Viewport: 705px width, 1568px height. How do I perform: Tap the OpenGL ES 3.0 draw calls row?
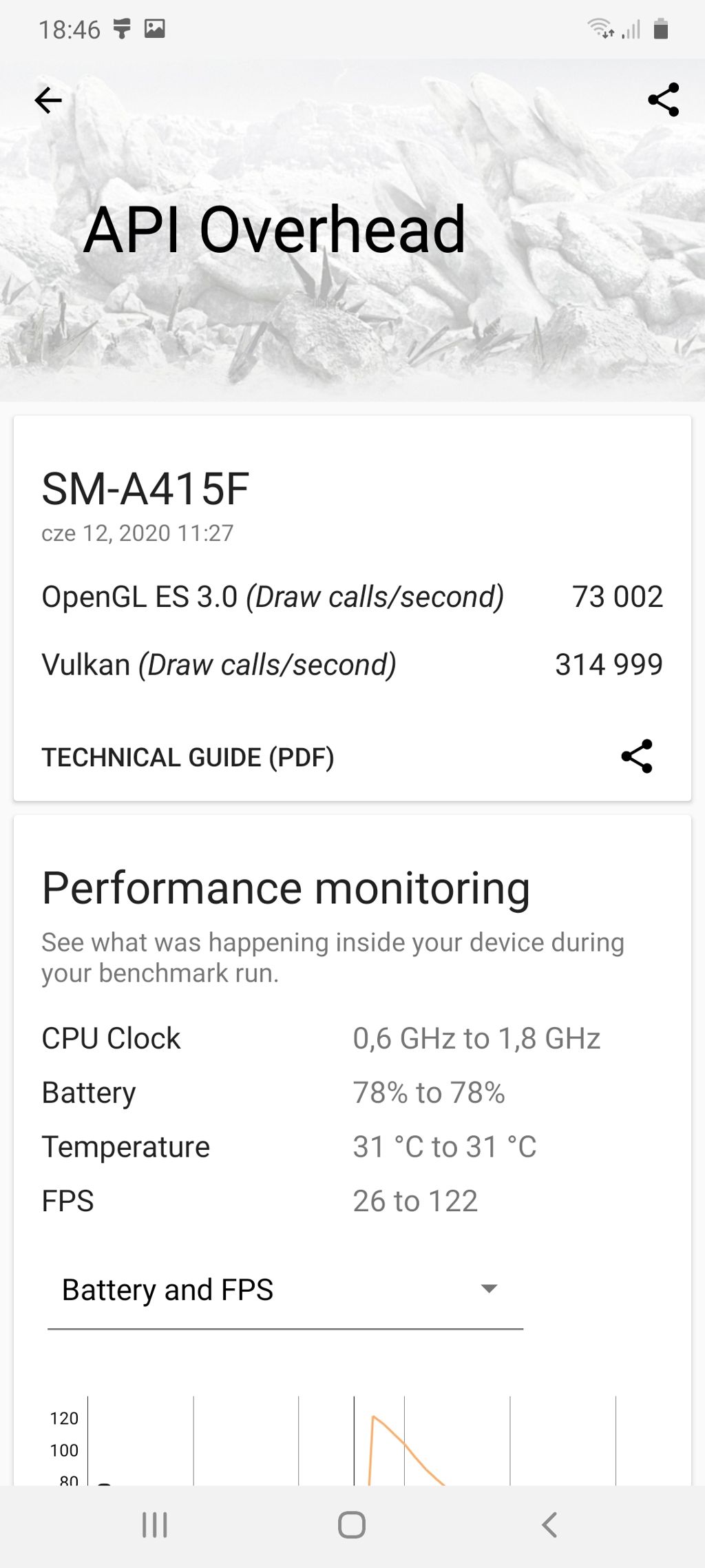351,597
